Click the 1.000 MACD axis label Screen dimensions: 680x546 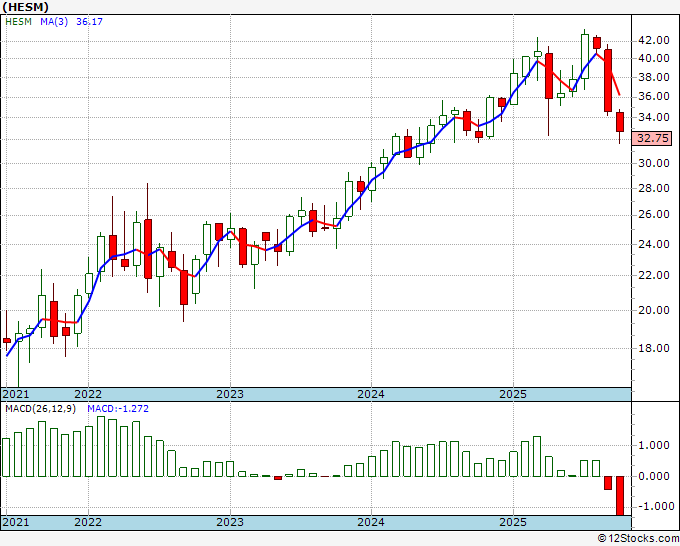tap(656, 445)
